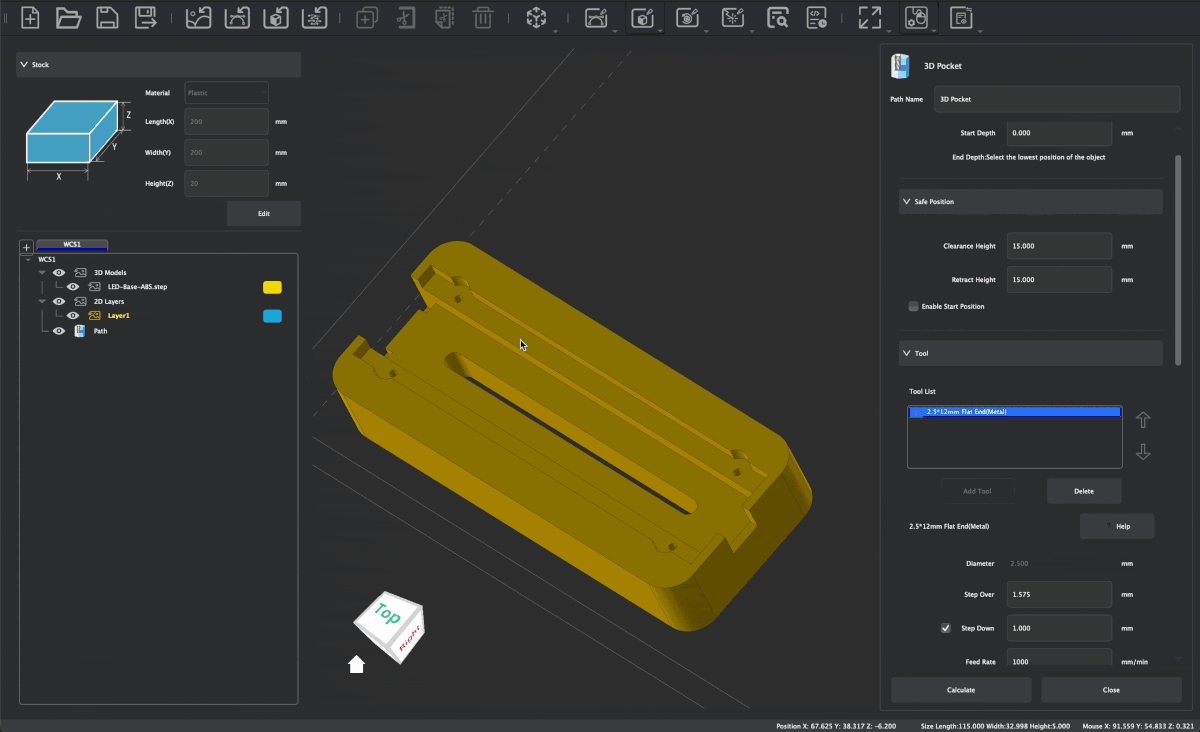Collapse the Stock panel section
Screen dimensions: 1200x732
24,65
